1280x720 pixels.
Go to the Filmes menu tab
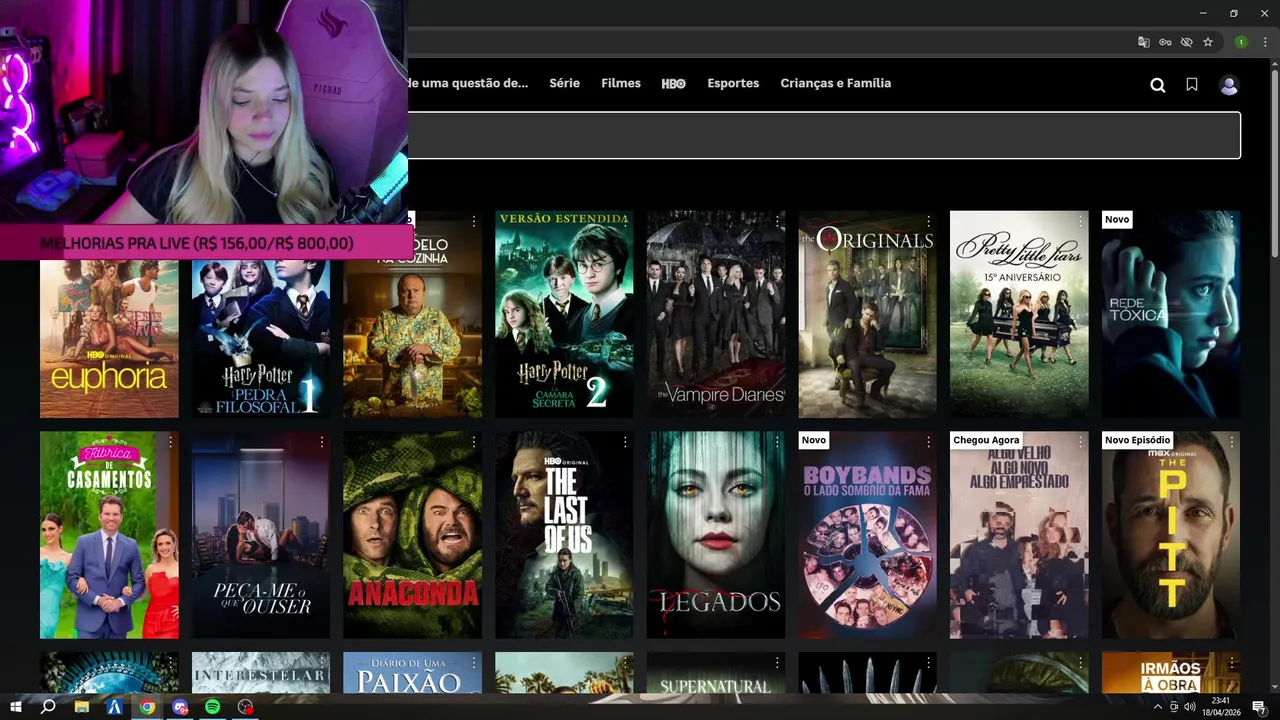click(621, 83)
